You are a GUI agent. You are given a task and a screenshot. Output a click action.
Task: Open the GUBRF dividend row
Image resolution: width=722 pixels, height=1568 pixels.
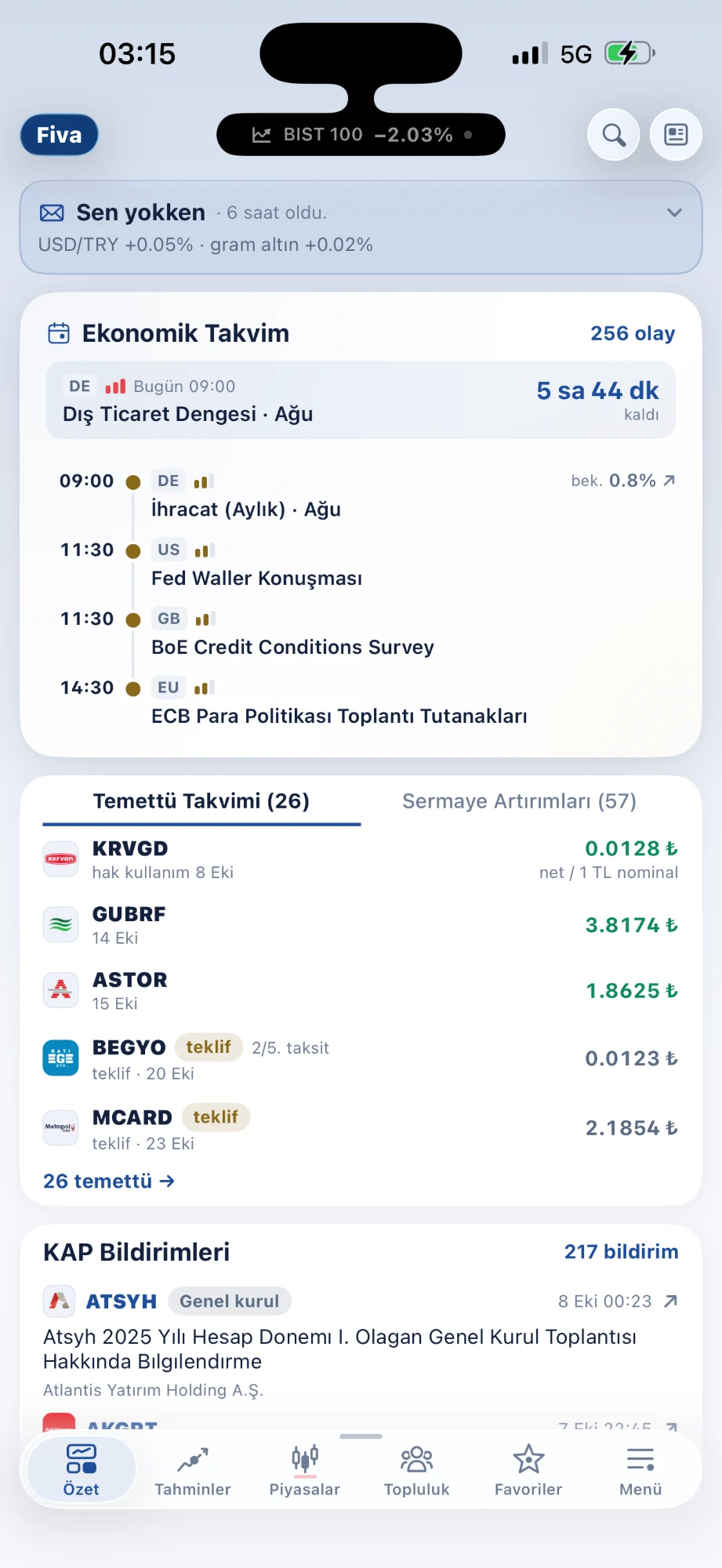[361, 925]
